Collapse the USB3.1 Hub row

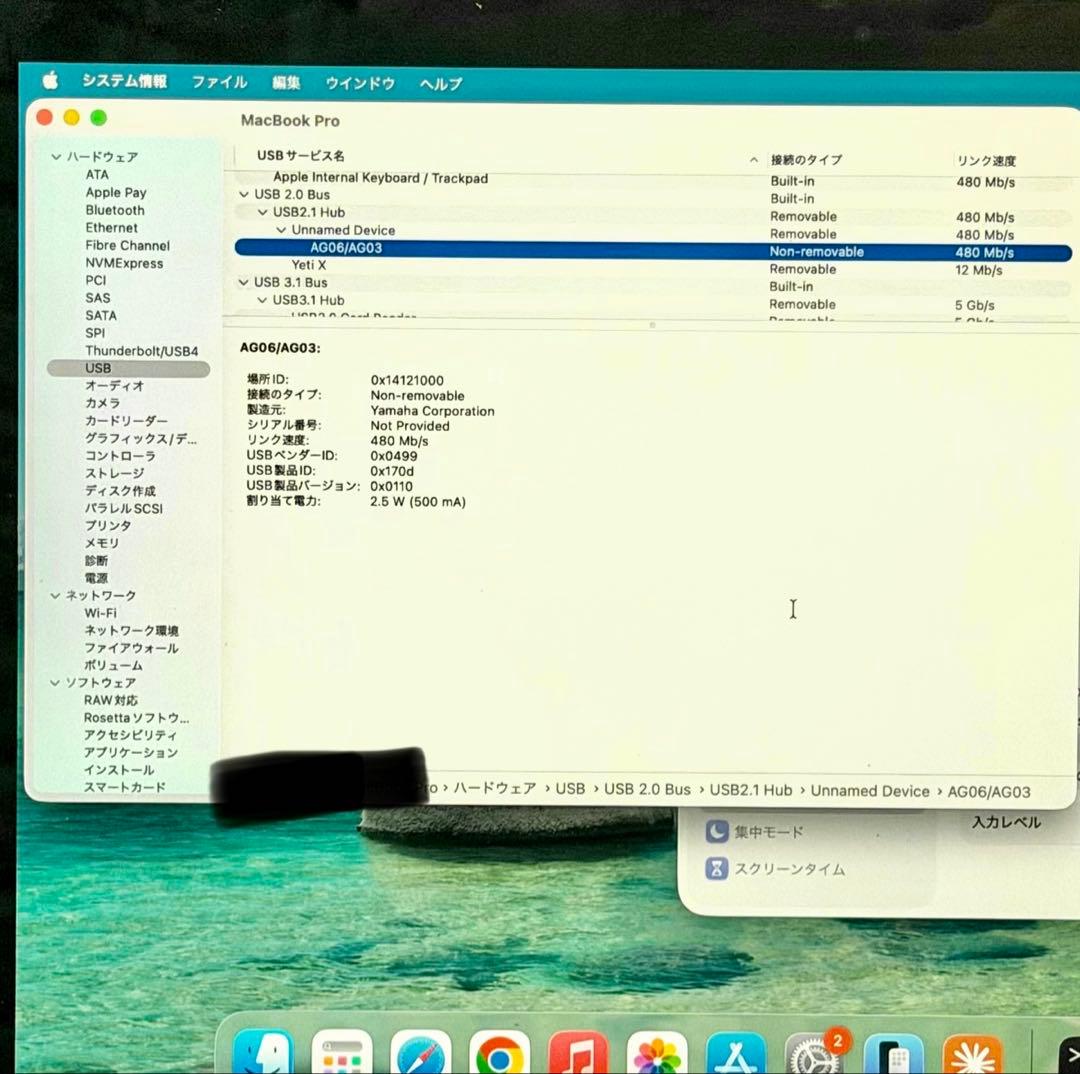[262, 300]
